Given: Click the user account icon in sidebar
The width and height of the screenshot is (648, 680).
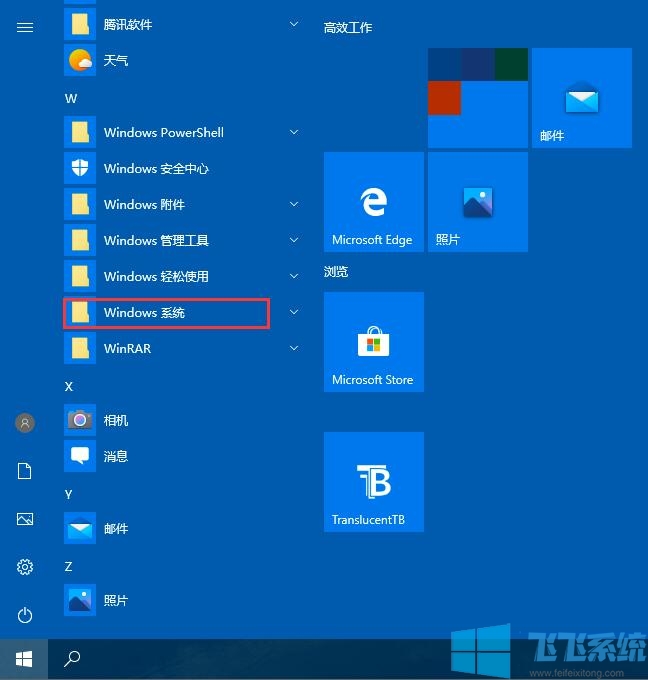Looking at the screenshot, I should point(25,423).
